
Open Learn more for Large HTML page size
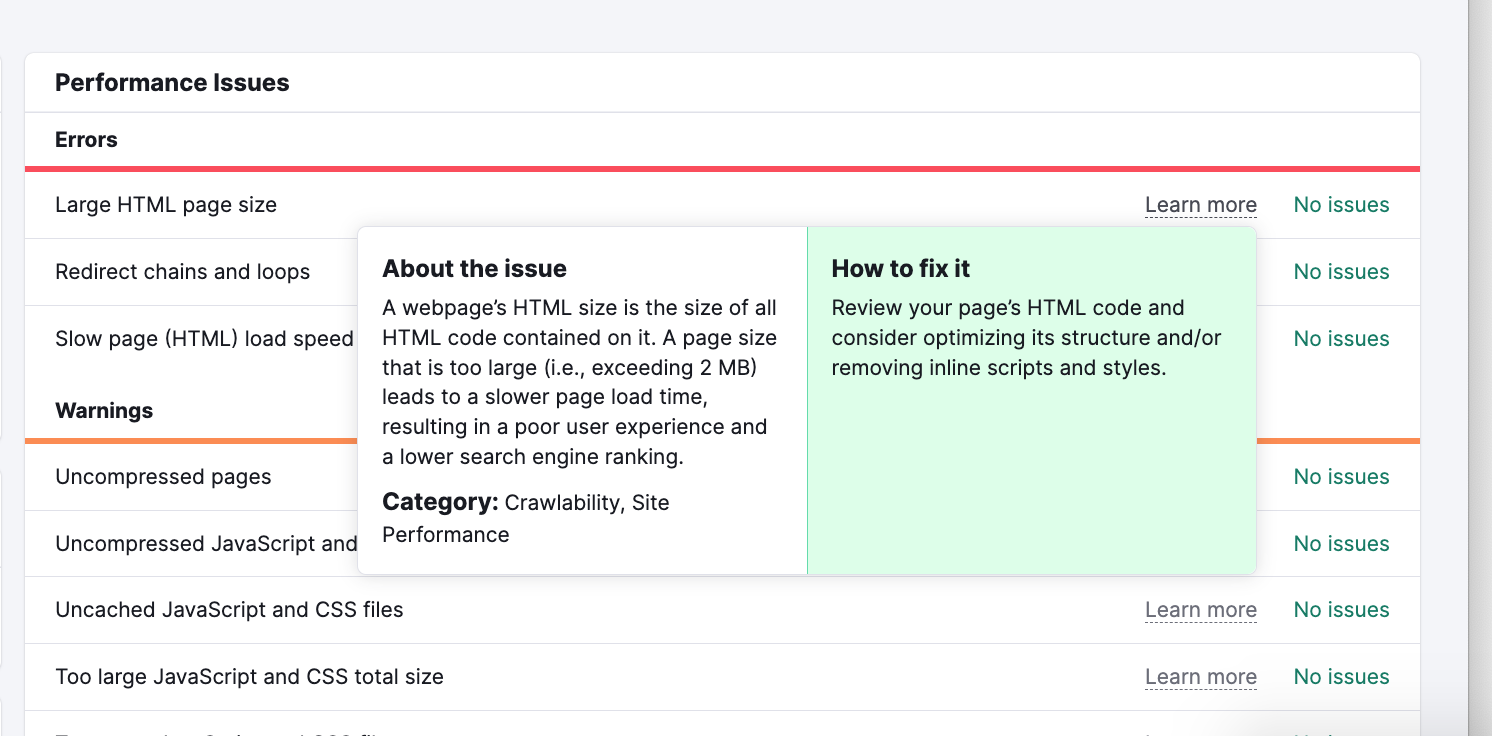[x=1200, y=205]
